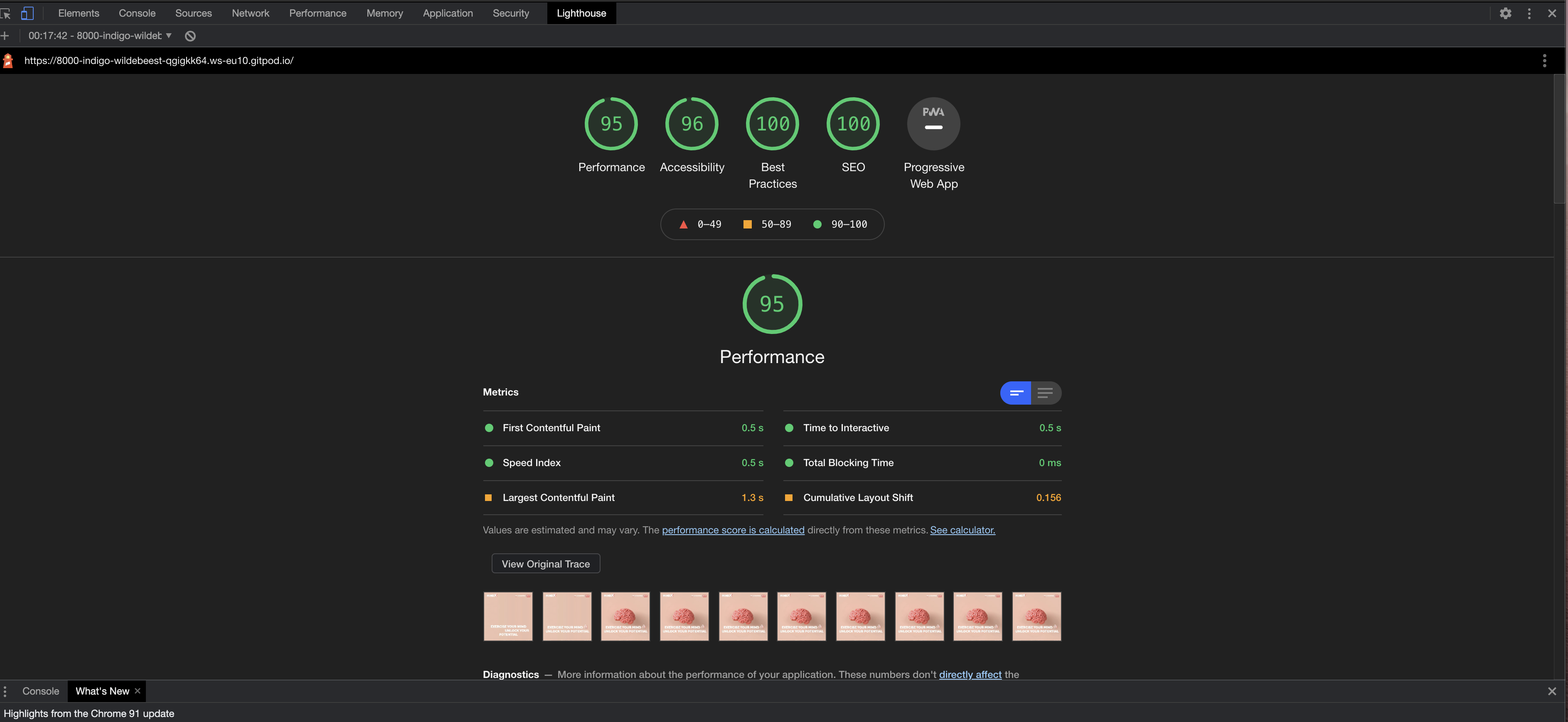Click the View Original Trace button

[x=545, y=564]
